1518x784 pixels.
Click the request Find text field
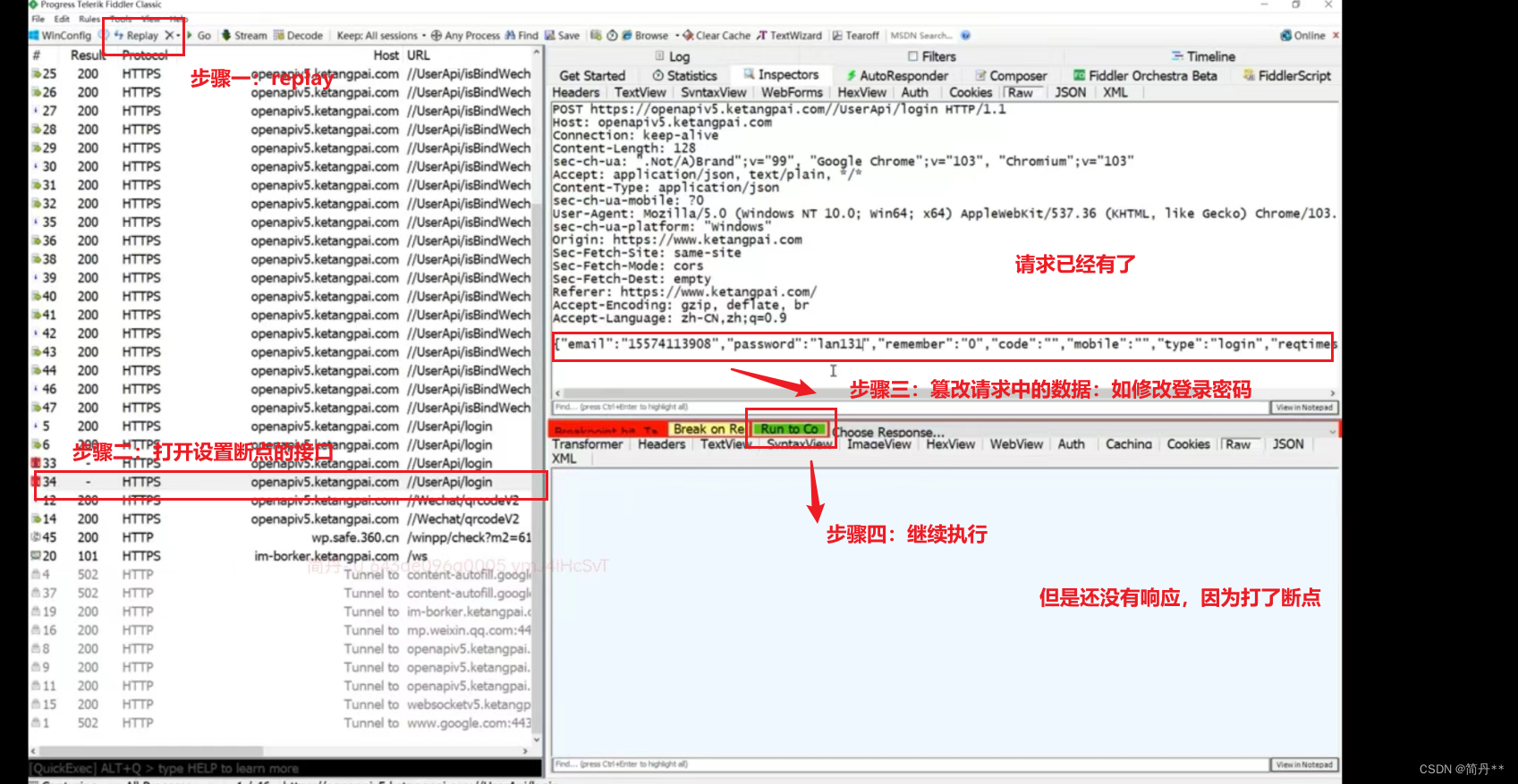pyautogui.click(x=911, y=407)
